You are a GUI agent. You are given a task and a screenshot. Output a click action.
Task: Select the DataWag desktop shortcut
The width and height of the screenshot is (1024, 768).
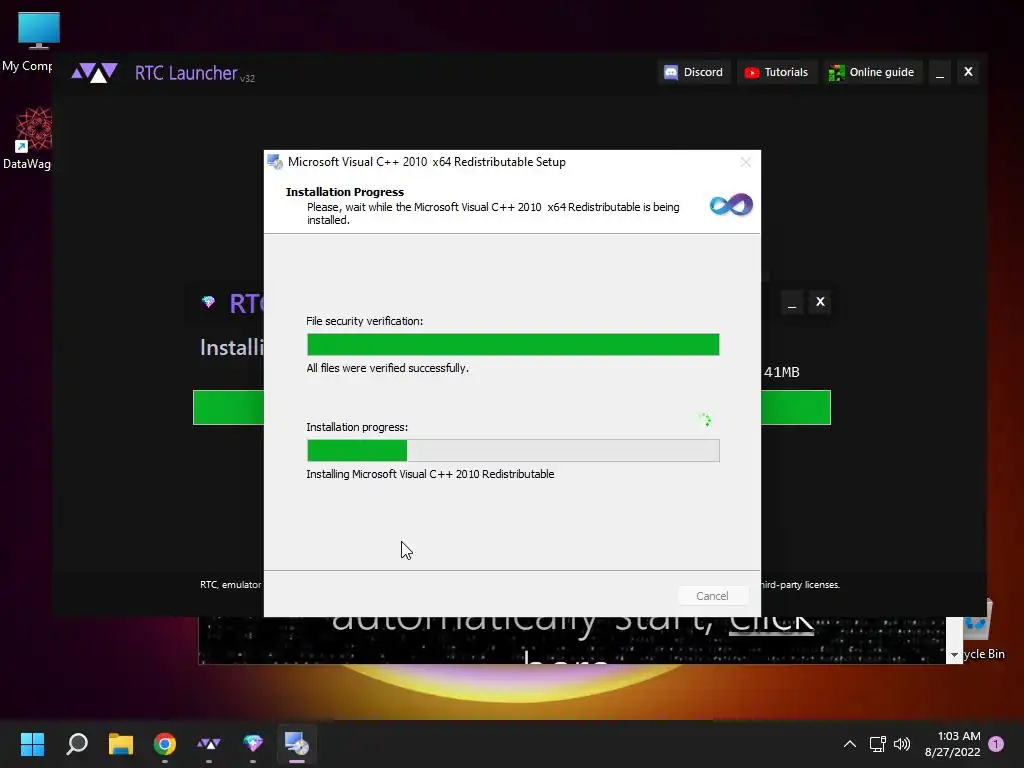coord(27,138)
